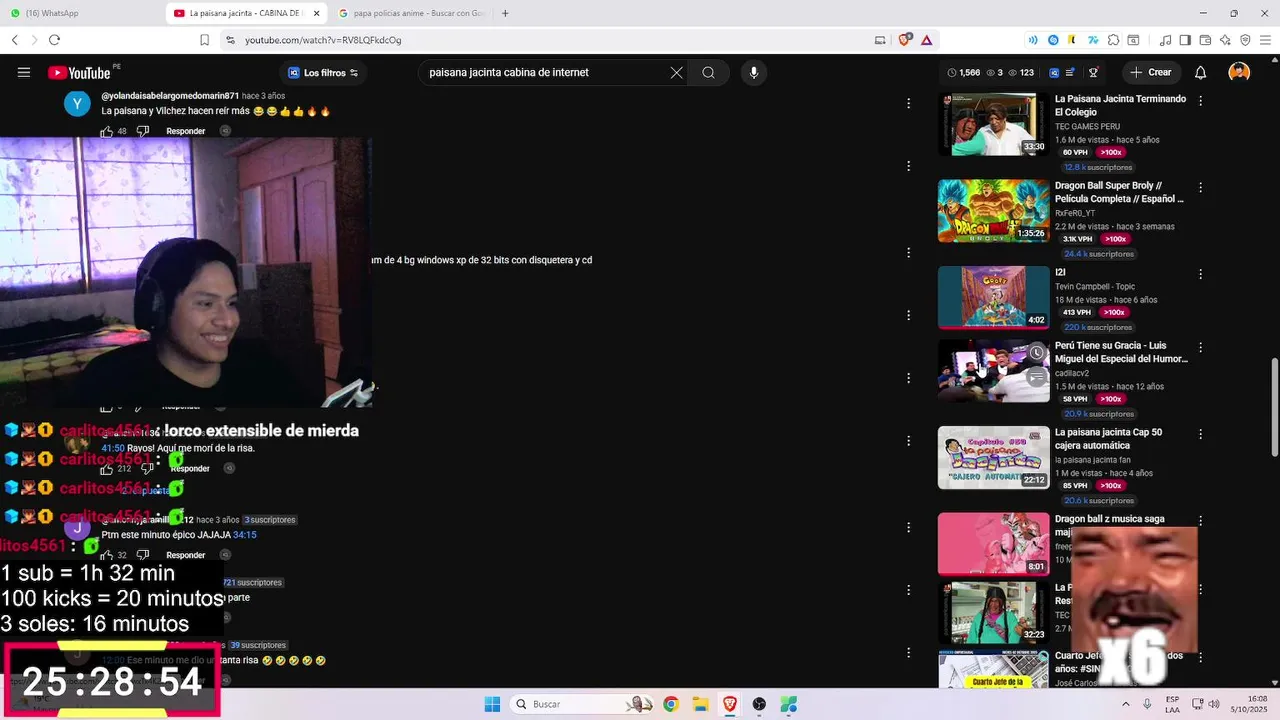Like the comment by yolandaisabelargomedomarin871

click(x=107, y=131)
